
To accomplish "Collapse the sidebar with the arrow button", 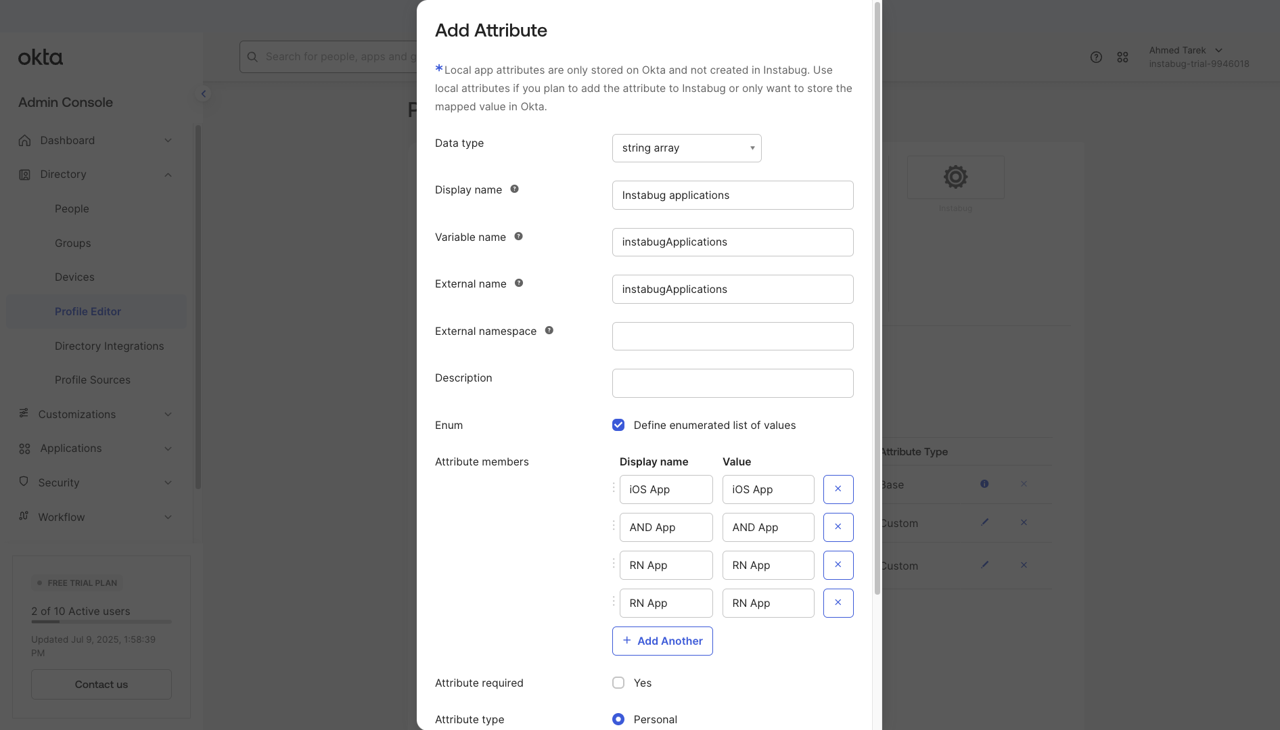I will tap(204, 94).
